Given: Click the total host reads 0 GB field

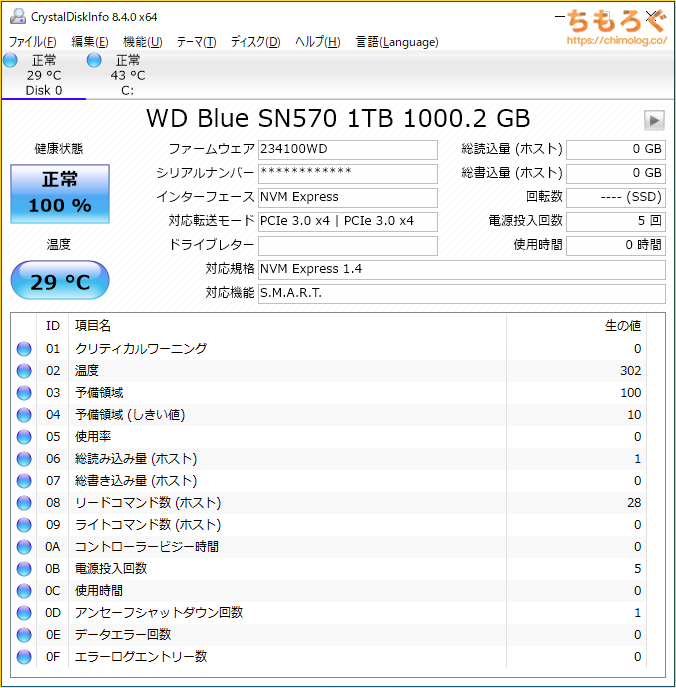Looking at the screenshot, I should coord(616,150).
